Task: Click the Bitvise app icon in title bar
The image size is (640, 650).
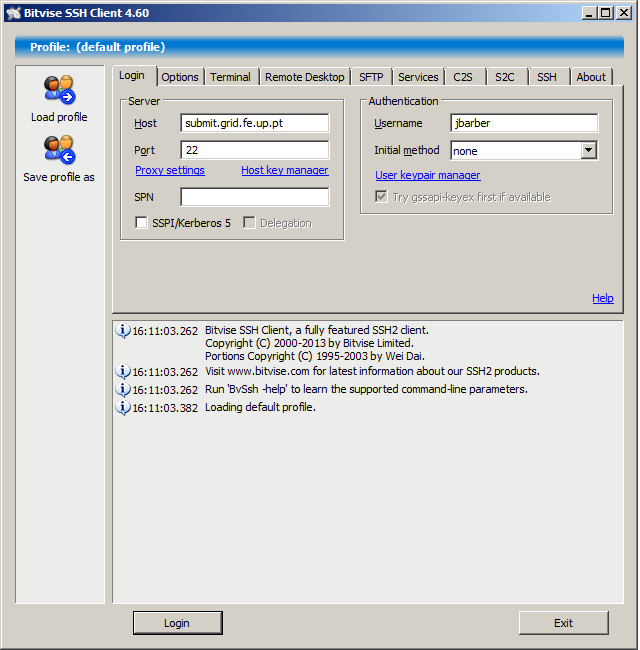Action: point(13,13)
